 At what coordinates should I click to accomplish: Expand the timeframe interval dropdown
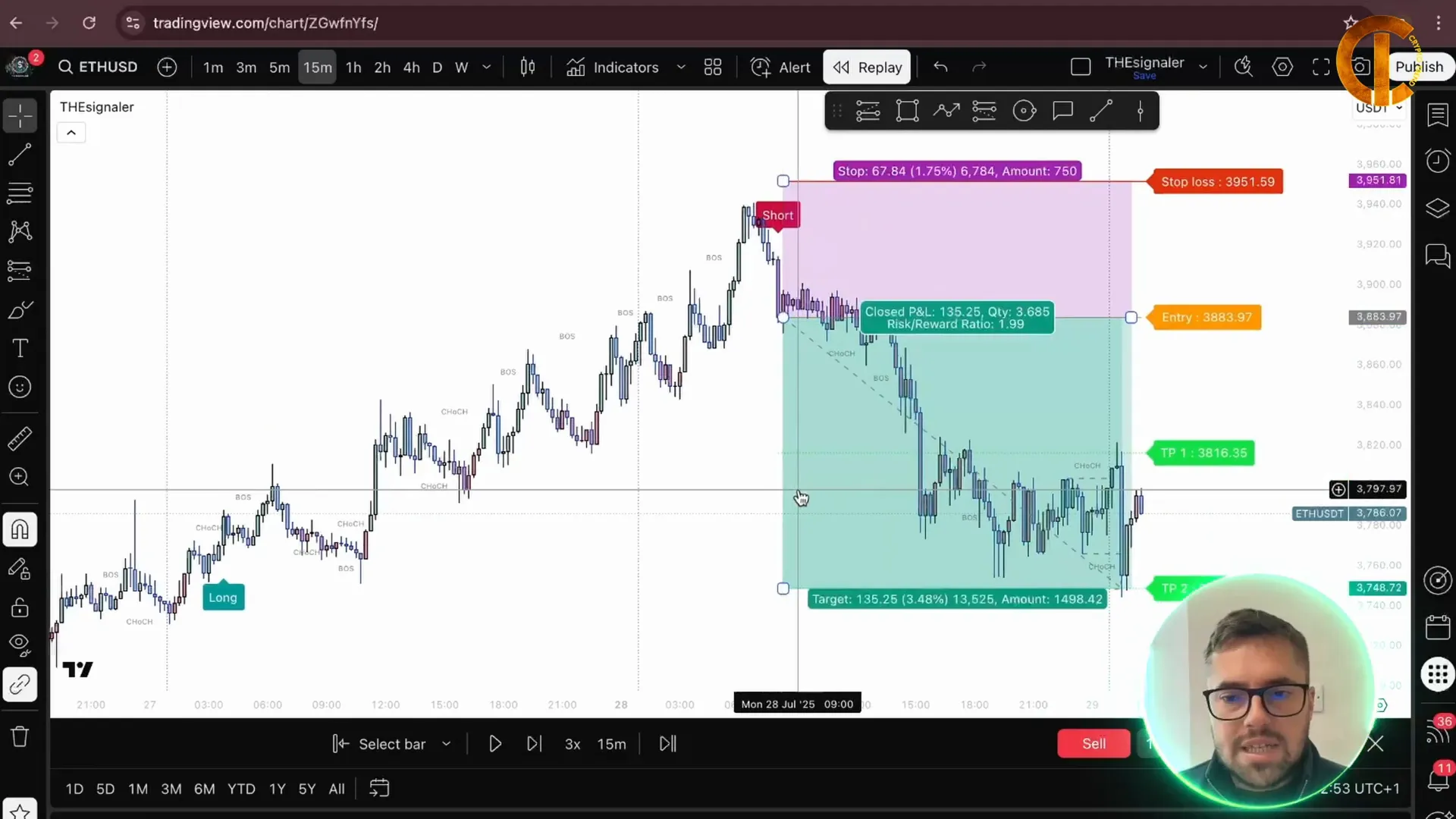click(x=487, y=67)
